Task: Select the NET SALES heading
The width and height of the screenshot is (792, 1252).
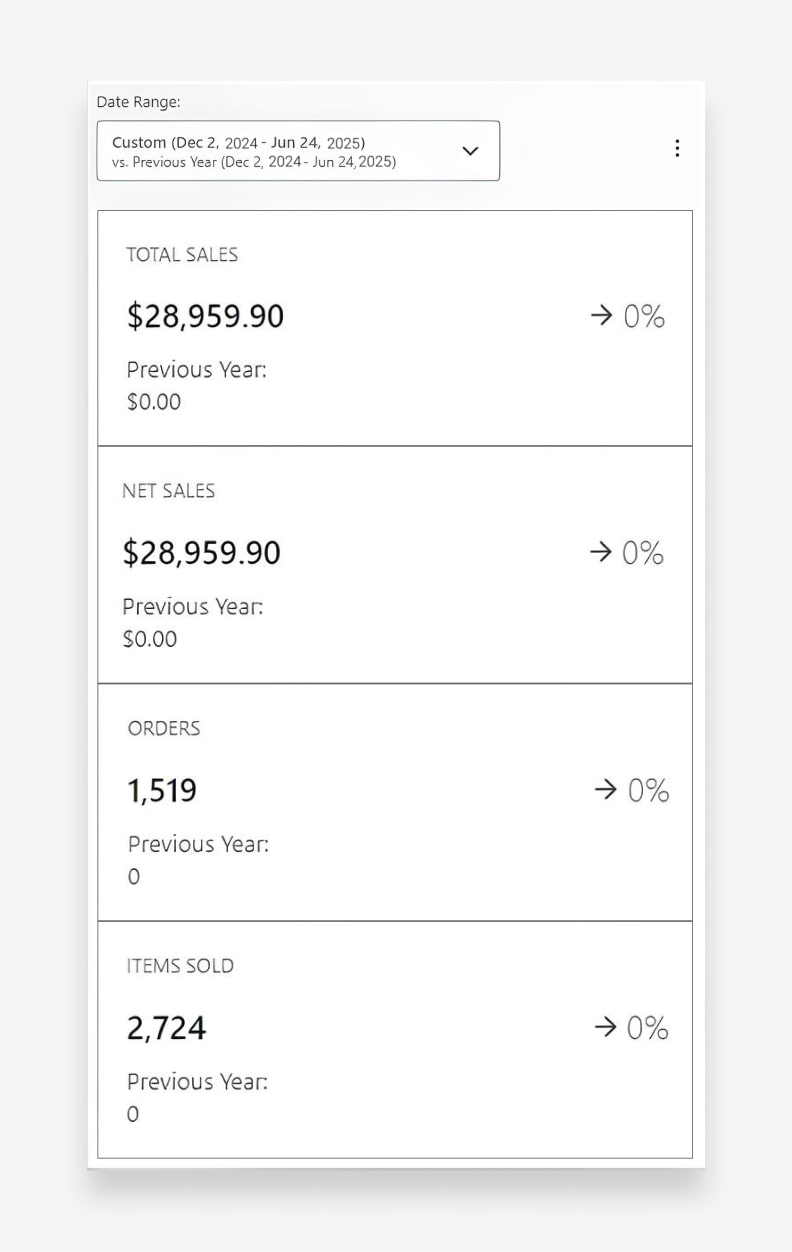Action: tap(168, 491)
